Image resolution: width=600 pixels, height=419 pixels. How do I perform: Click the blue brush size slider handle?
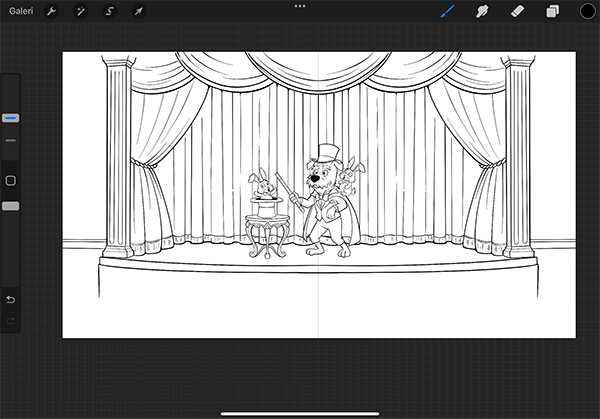click(11, 118)
